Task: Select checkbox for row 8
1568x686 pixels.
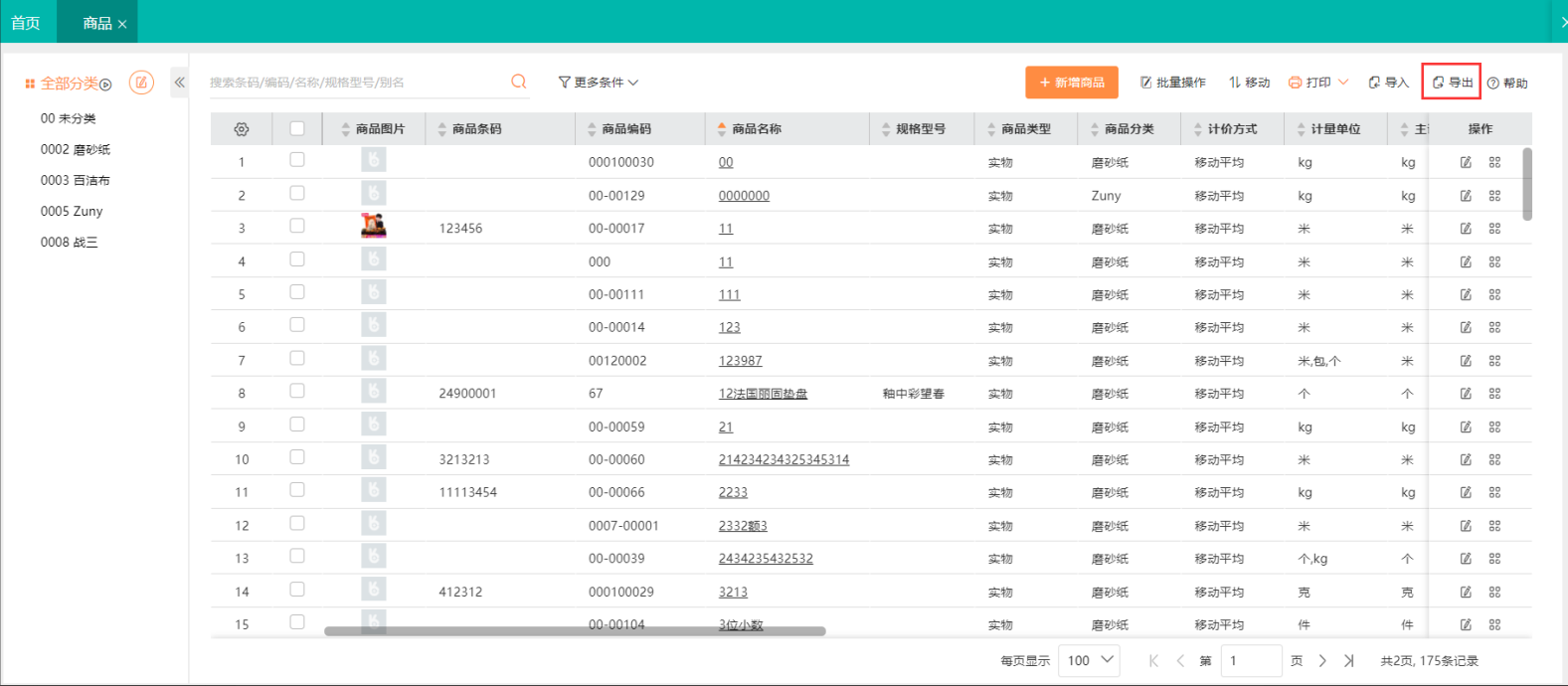Action: pos(296,392)
